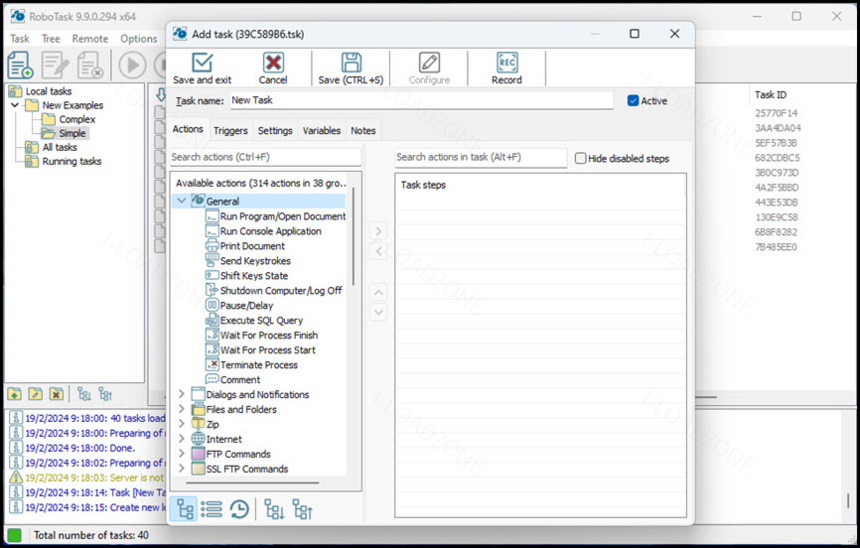
Task: Switch to the Triggers tab
Action: coord(230,131)
